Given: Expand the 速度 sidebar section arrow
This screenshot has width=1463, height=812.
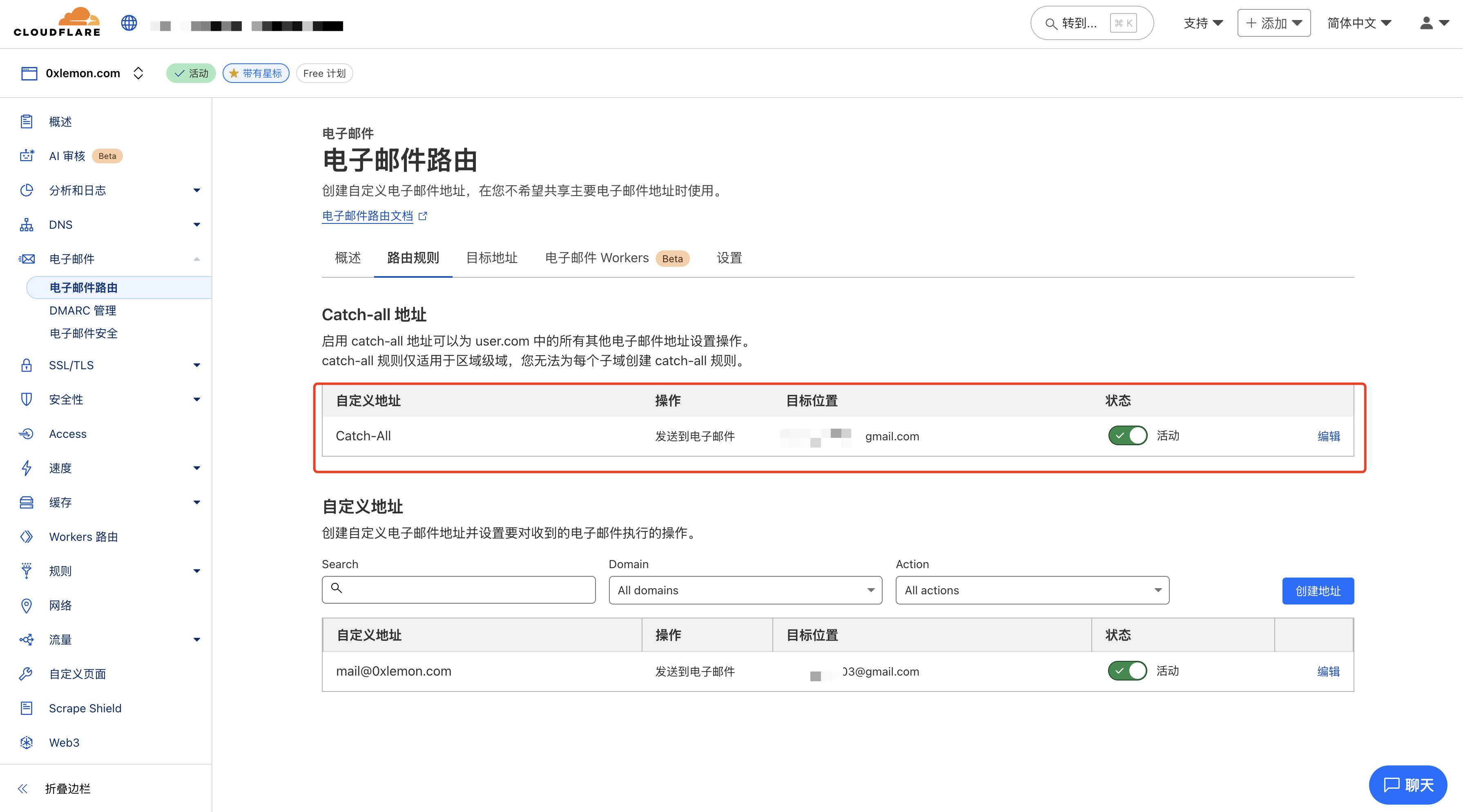Looking at the screenshot, I should pyautogui.click(x=196, y=468).
